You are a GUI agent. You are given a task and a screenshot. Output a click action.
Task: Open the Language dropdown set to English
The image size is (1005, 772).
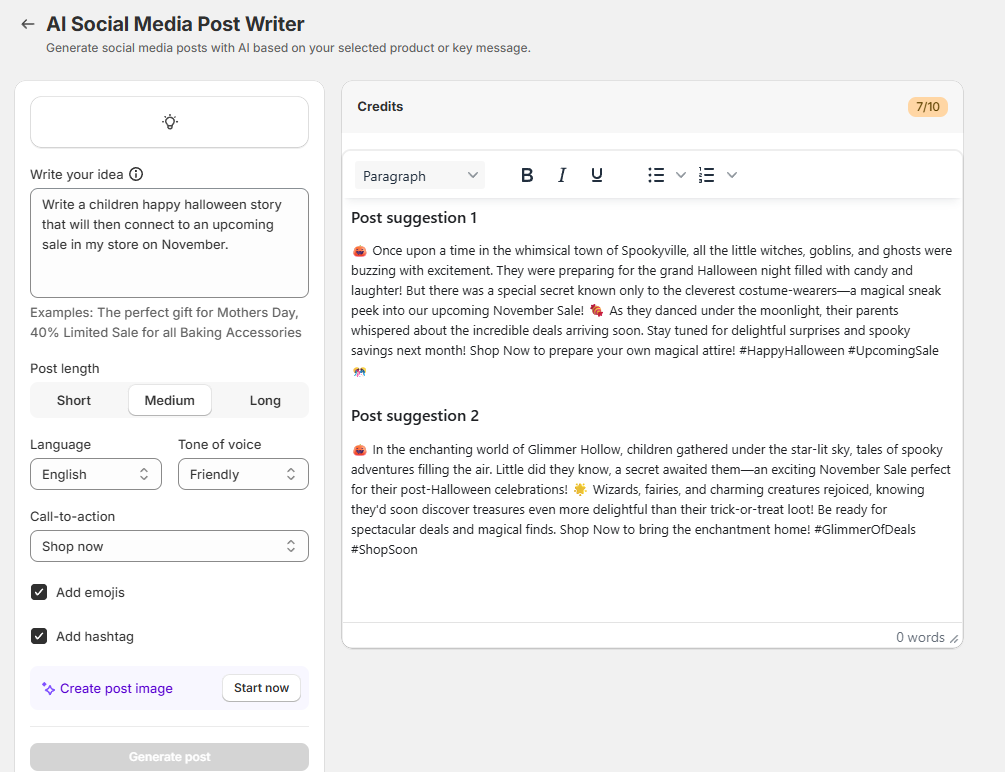[96, 474]
